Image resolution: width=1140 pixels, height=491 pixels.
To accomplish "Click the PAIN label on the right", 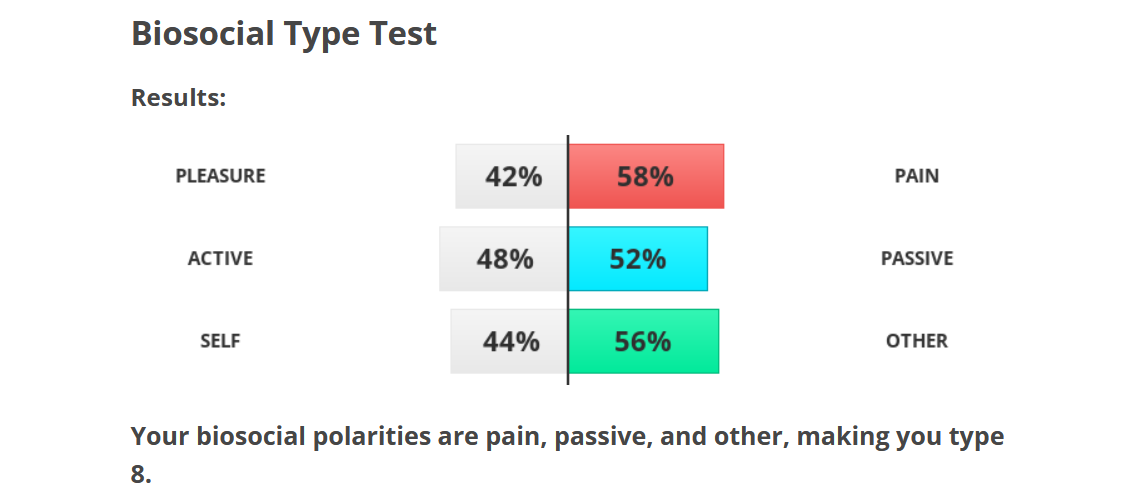I will 916,176.
